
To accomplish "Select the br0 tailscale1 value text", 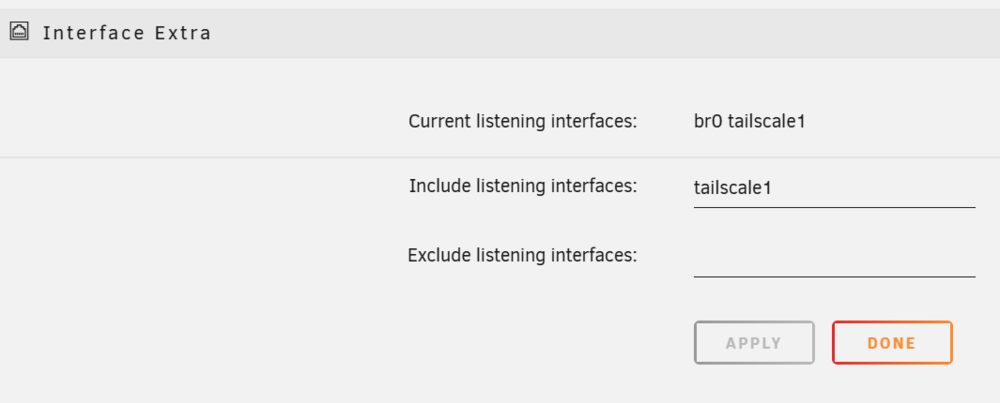I will pyautogui.click(x=749, y=121).
